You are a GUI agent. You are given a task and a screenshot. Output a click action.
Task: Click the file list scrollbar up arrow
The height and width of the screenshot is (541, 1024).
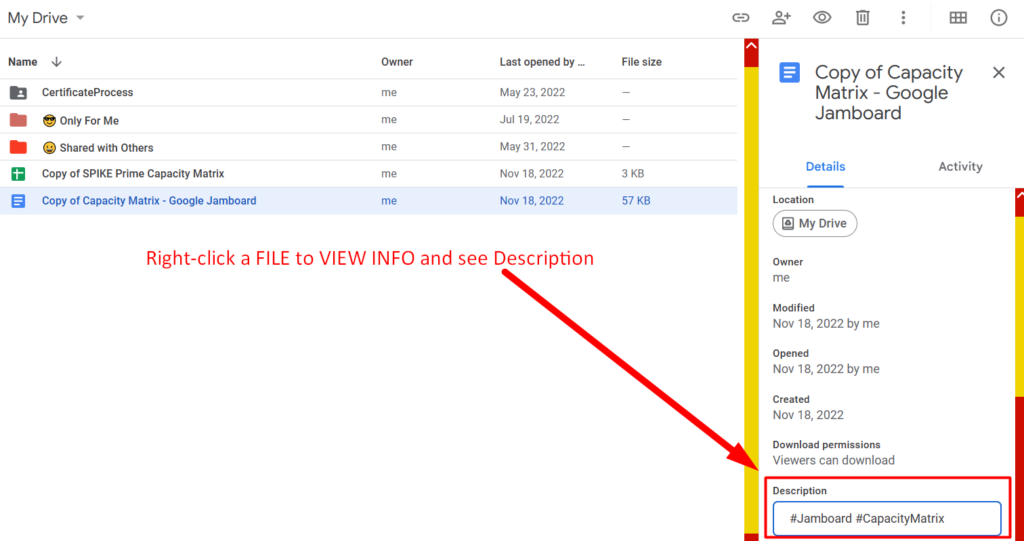tap(751, 46)
